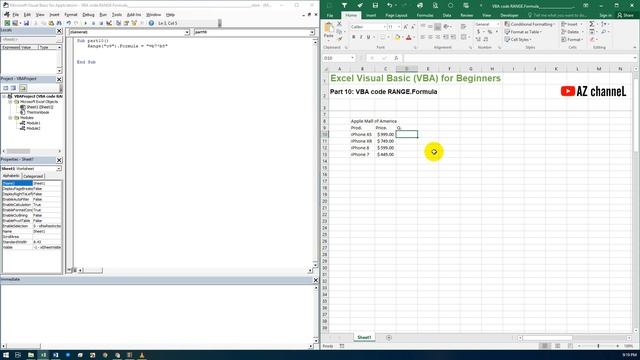Switch to the Categorized tab in Properties
The image size is (640, 360).
point(33,176)
